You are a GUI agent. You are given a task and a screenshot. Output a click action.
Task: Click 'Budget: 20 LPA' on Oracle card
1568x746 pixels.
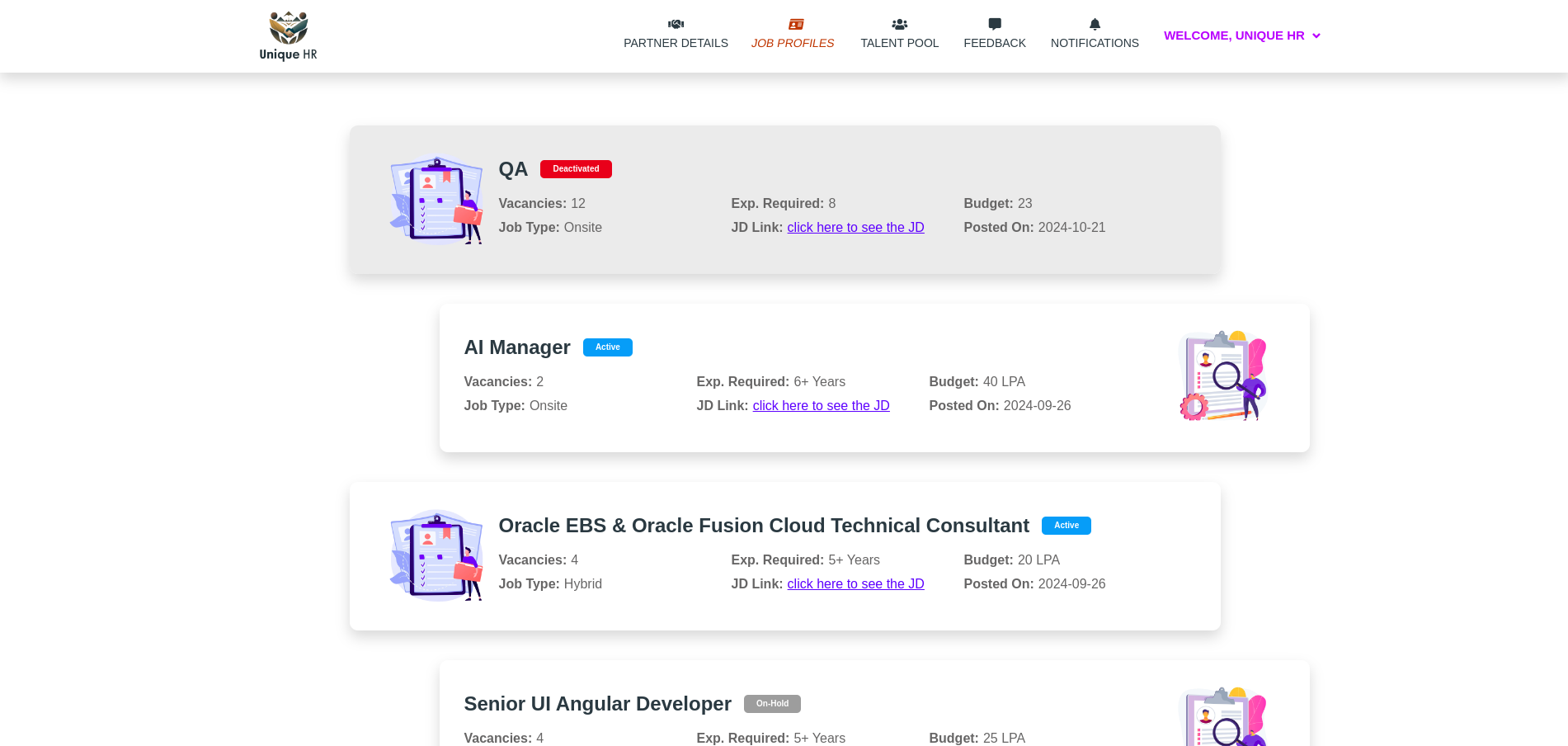pyautogui.click(x=1011, y=559)
